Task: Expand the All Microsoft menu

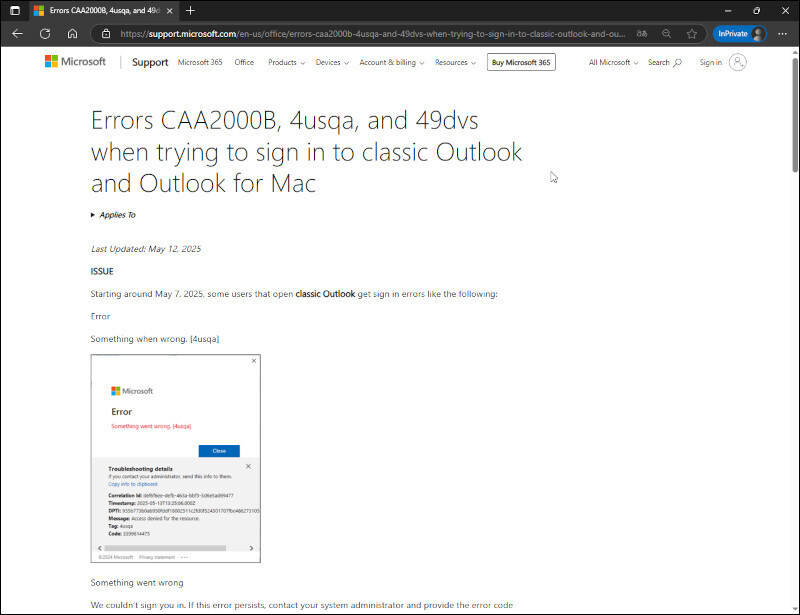Action: [x=613, y=62]
